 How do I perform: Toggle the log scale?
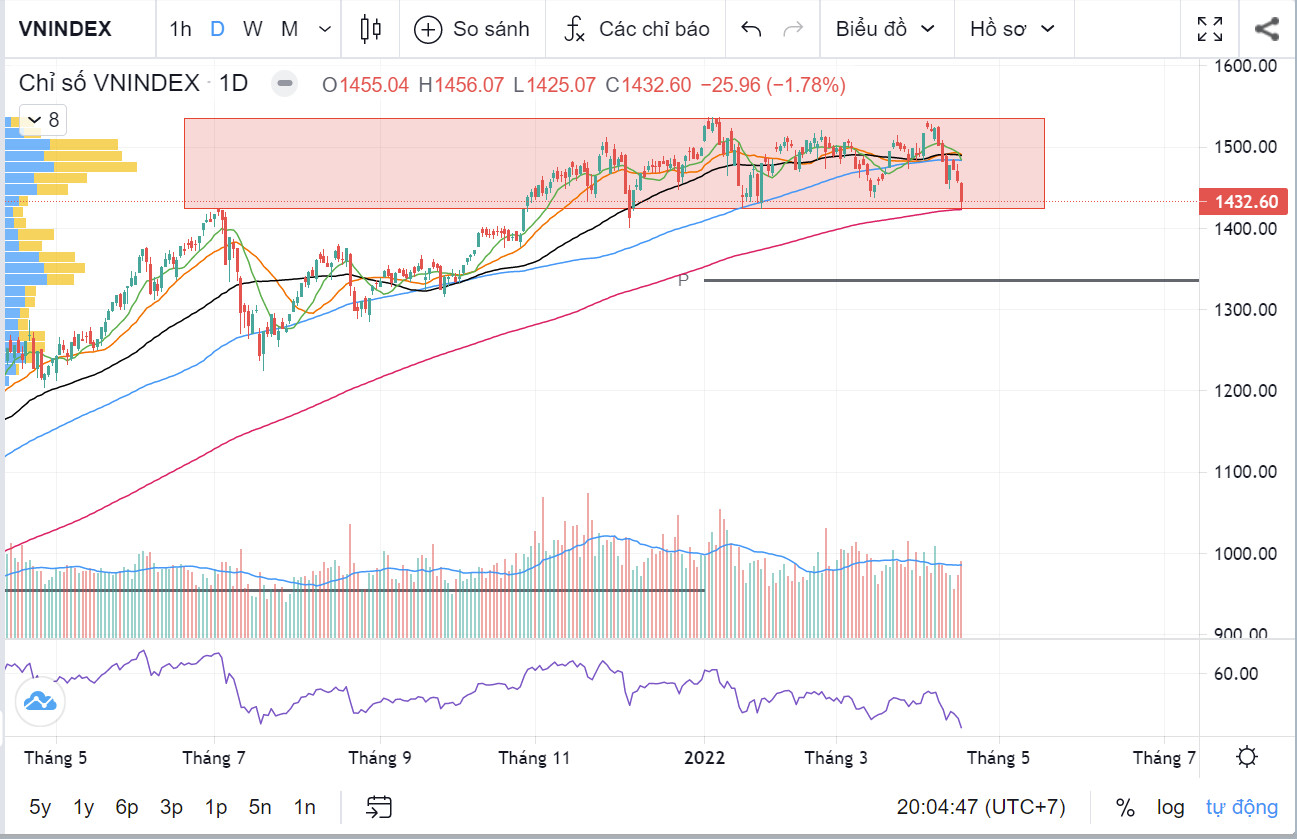(x=1170, y=807)
